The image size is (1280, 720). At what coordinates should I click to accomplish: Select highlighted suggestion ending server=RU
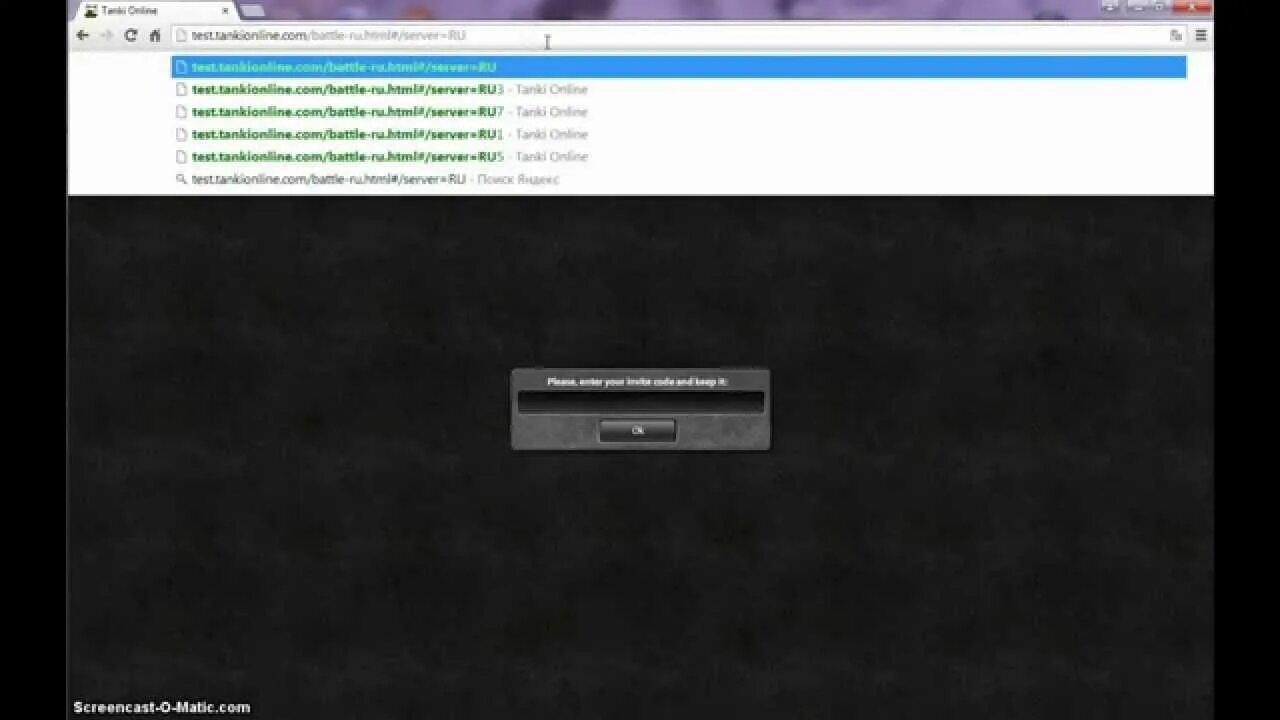coord(679,67)
